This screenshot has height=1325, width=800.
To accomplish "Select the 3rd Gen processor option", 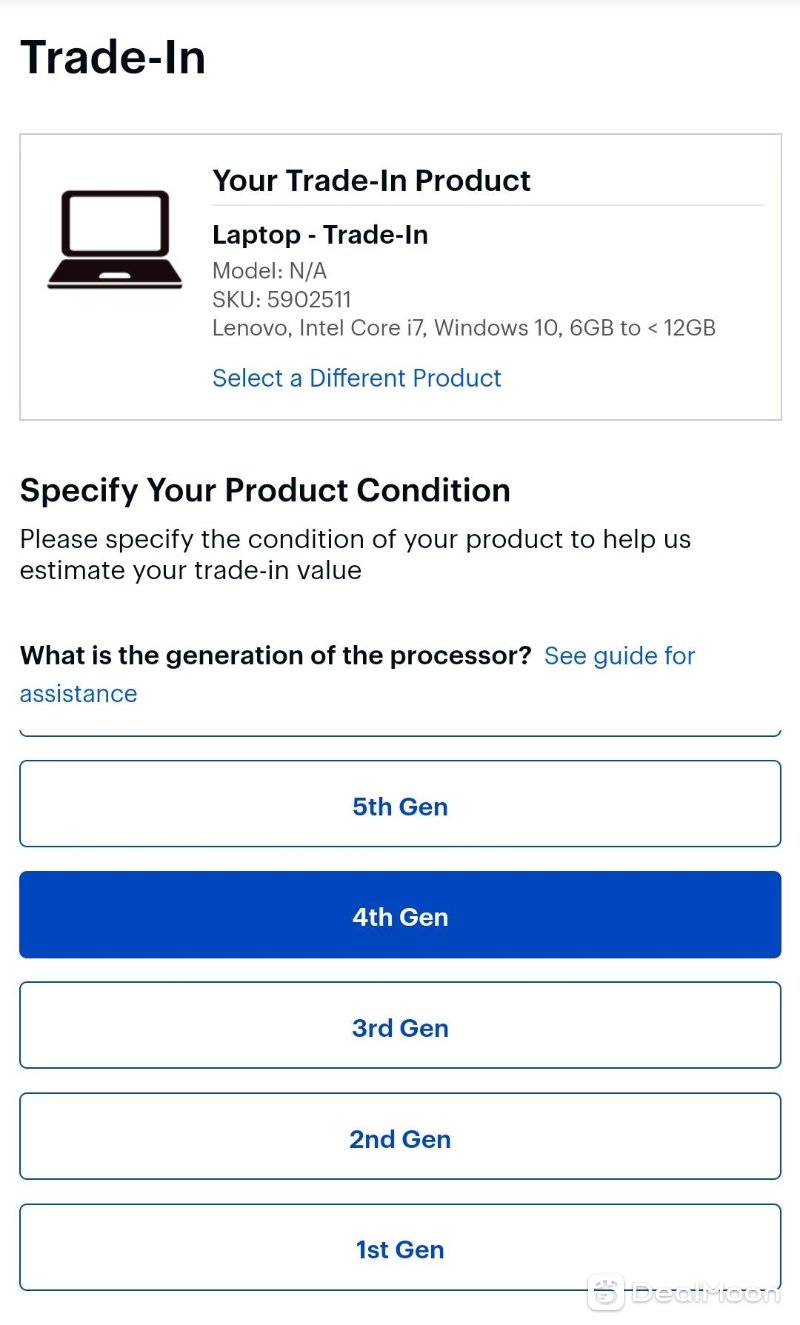I will tap(400, 1026).
